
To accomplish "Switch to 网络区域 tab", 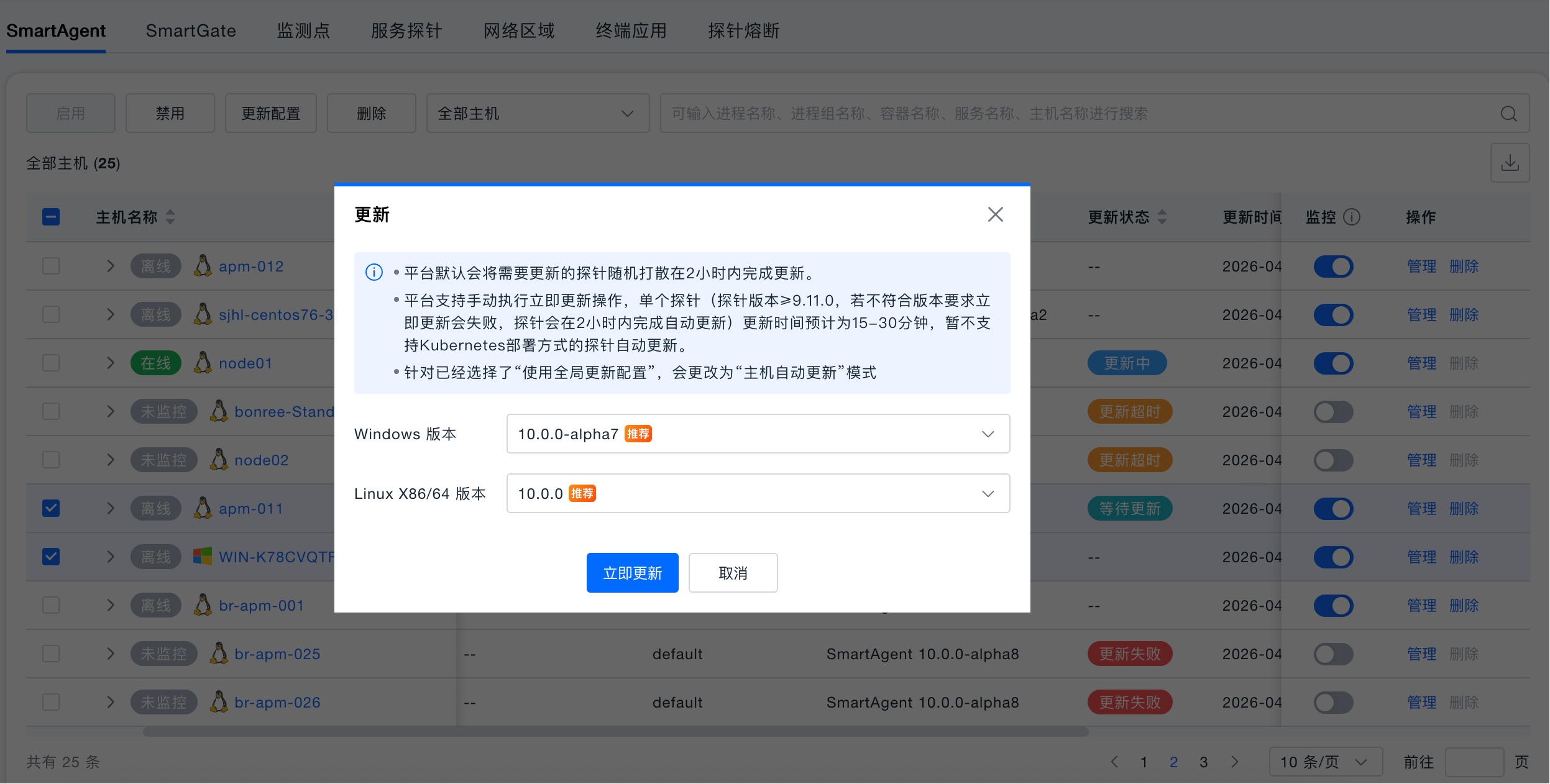I will point(519,30).
